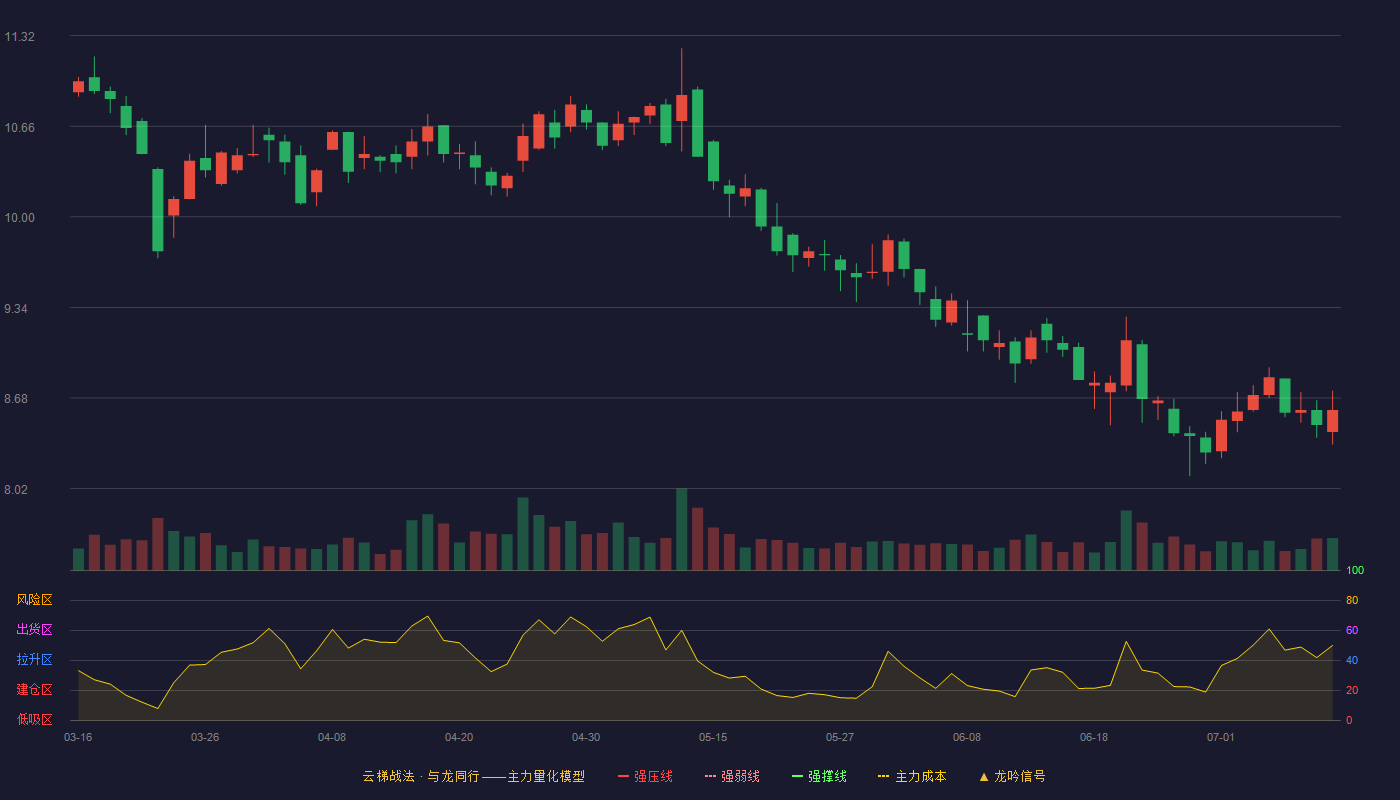Click the 11.32 price axis label
1400x800 pixels.
[x=19, y=37]
